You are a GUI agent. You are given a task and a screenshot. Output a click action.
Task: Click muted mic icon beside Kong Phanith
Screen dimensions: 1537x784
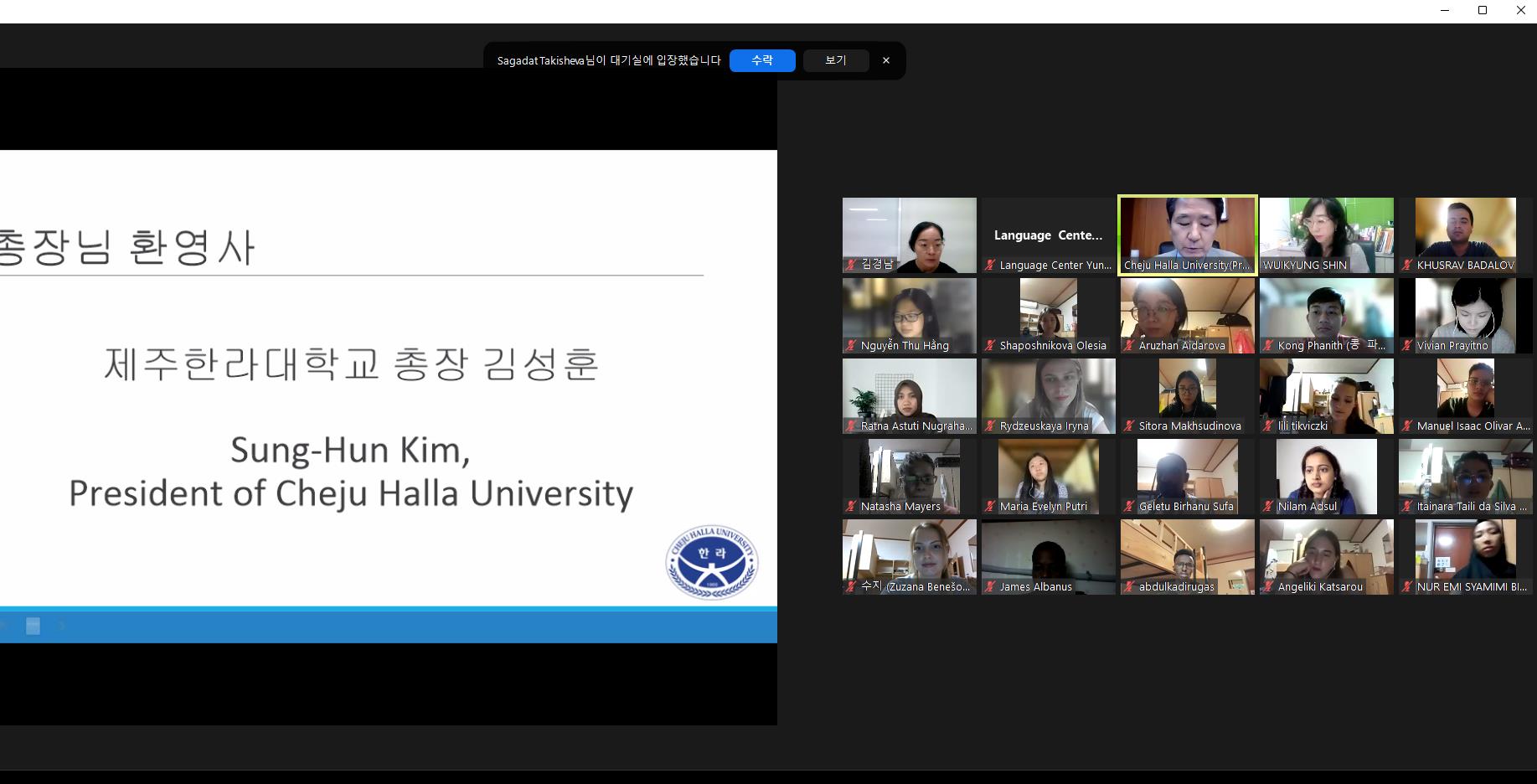[1268, 345]
